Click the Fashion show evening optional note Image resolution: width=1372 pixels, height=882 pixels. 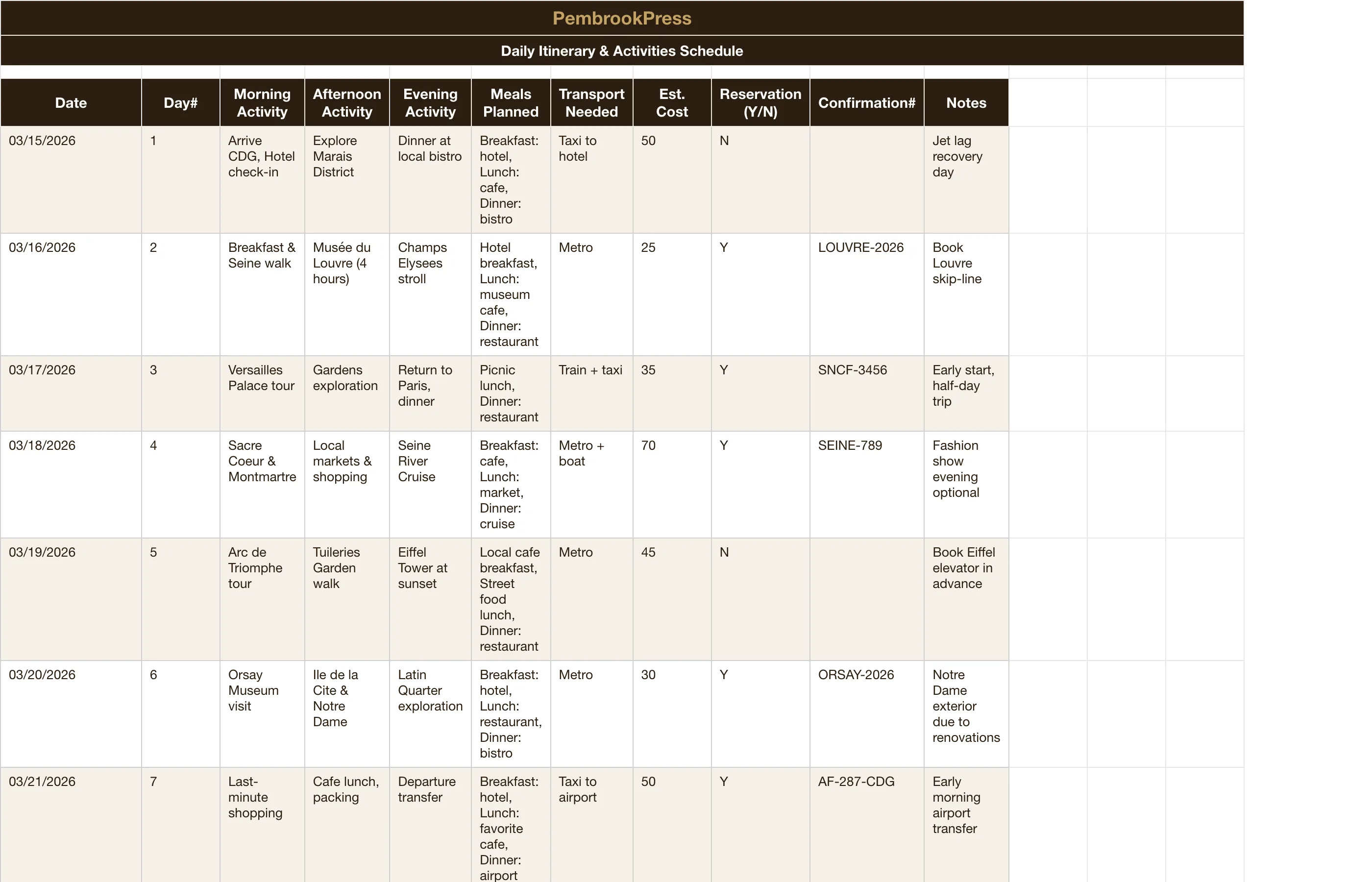click(x=967, y=485)
